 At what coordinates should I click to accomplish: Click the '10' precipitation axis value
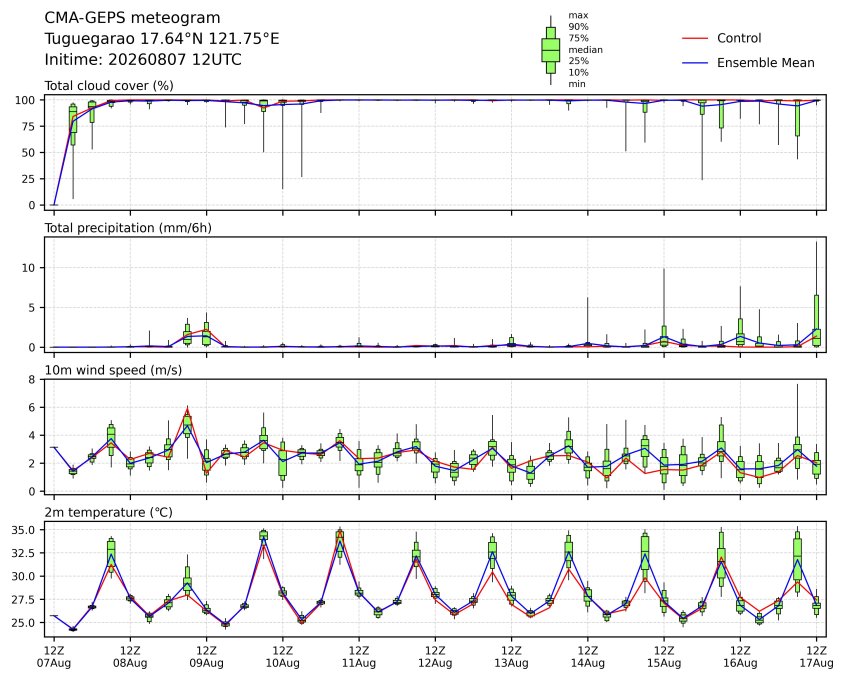pyautogui.click(x=29, y=268)
